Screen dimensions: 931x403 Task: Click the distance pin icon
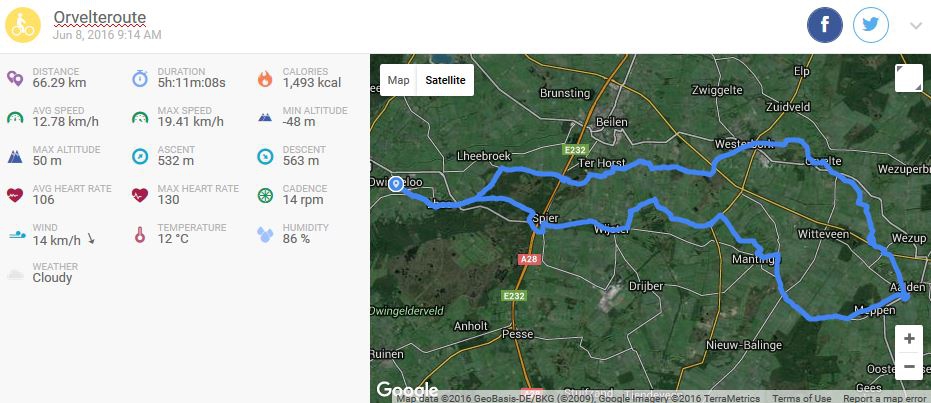[15, 78]
